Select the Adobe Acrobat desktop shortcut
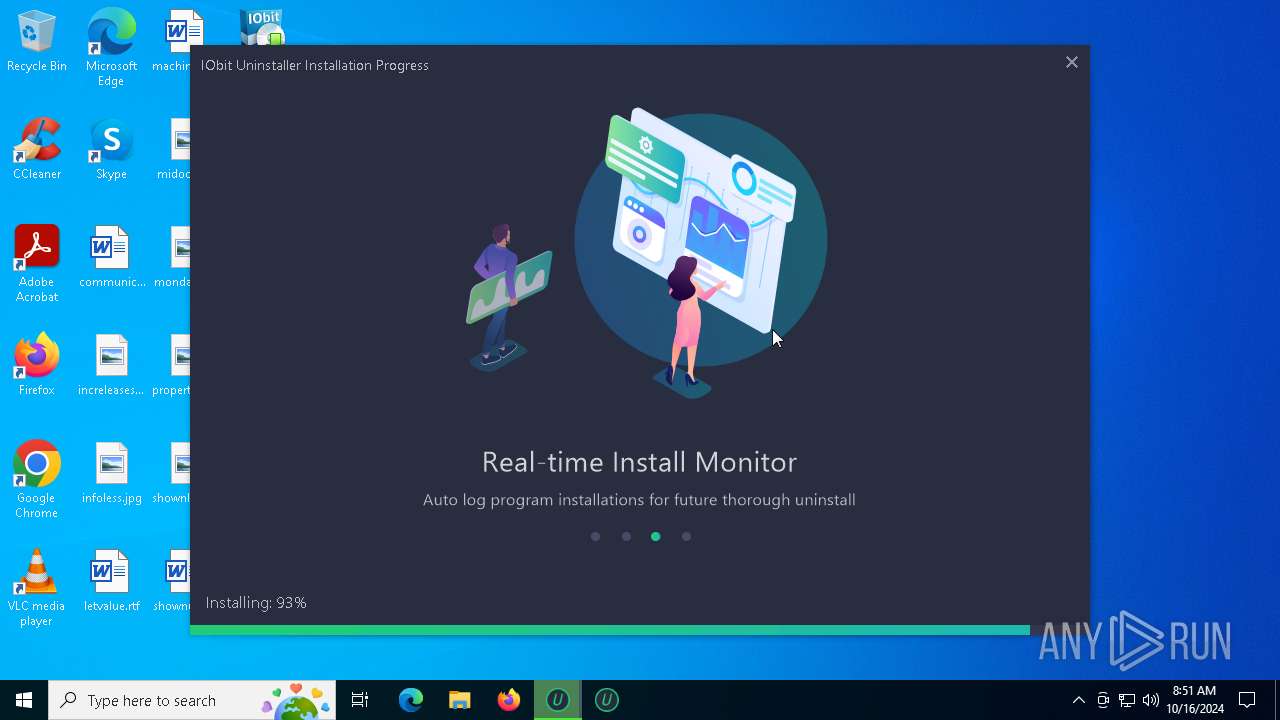Screen dimensions: 1280x720 click(x=37, y=264)
